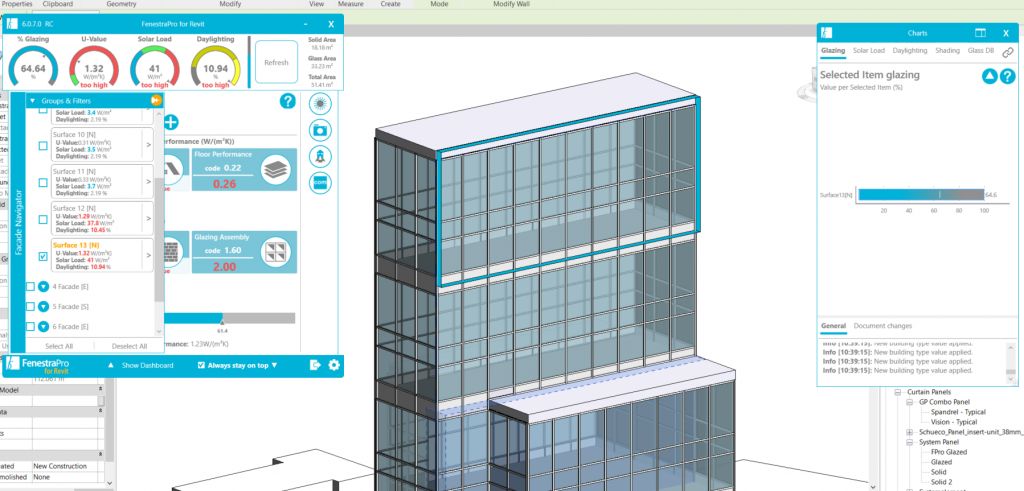The height and width of the screenshot is (491, 1024).
Task: Open the Document changes tab
Action: pos(882,326)
